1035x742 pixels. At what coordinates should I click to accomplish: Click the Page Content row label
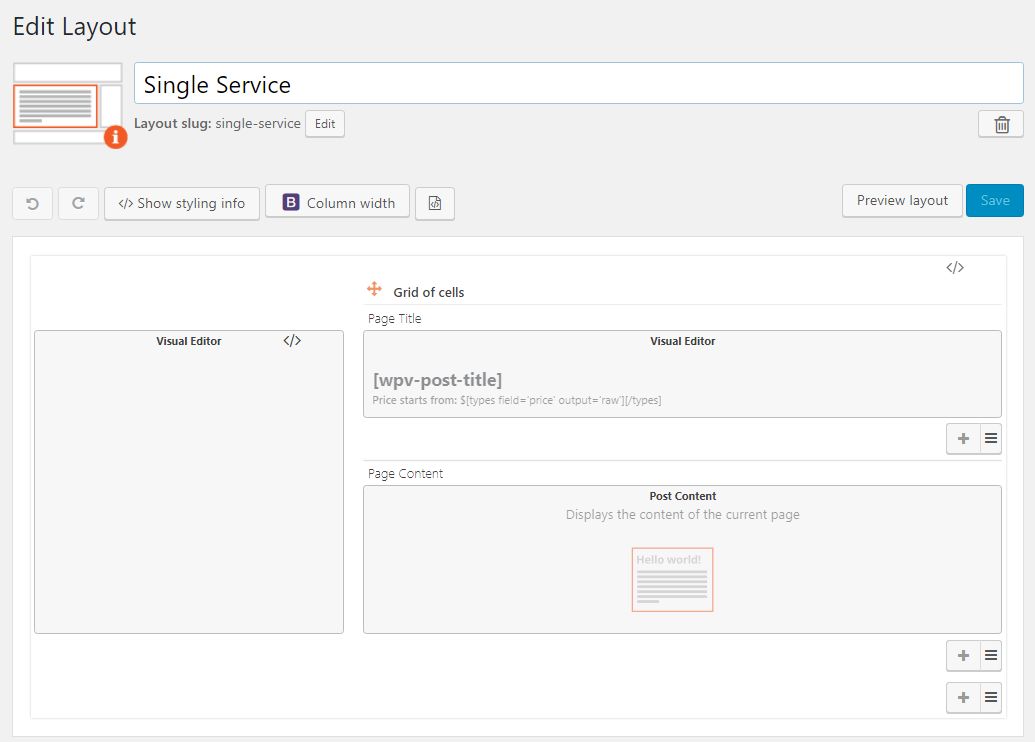coord(405,473)
